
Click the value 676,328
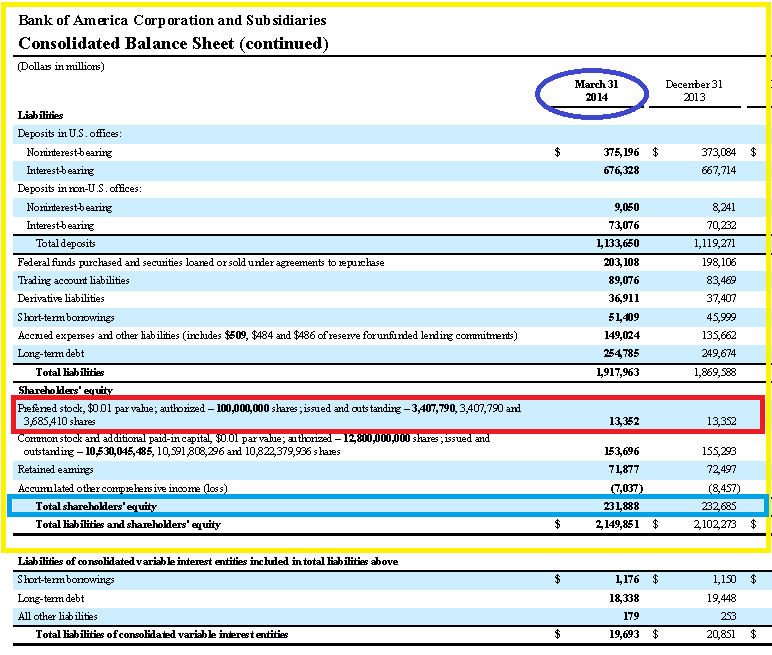(621, 170)
